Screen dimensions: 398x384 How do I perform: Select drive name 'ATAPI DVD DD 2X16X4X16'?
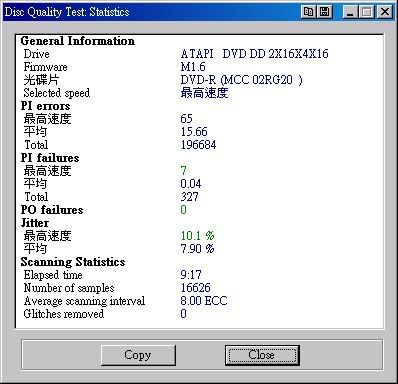coord(254,54)
